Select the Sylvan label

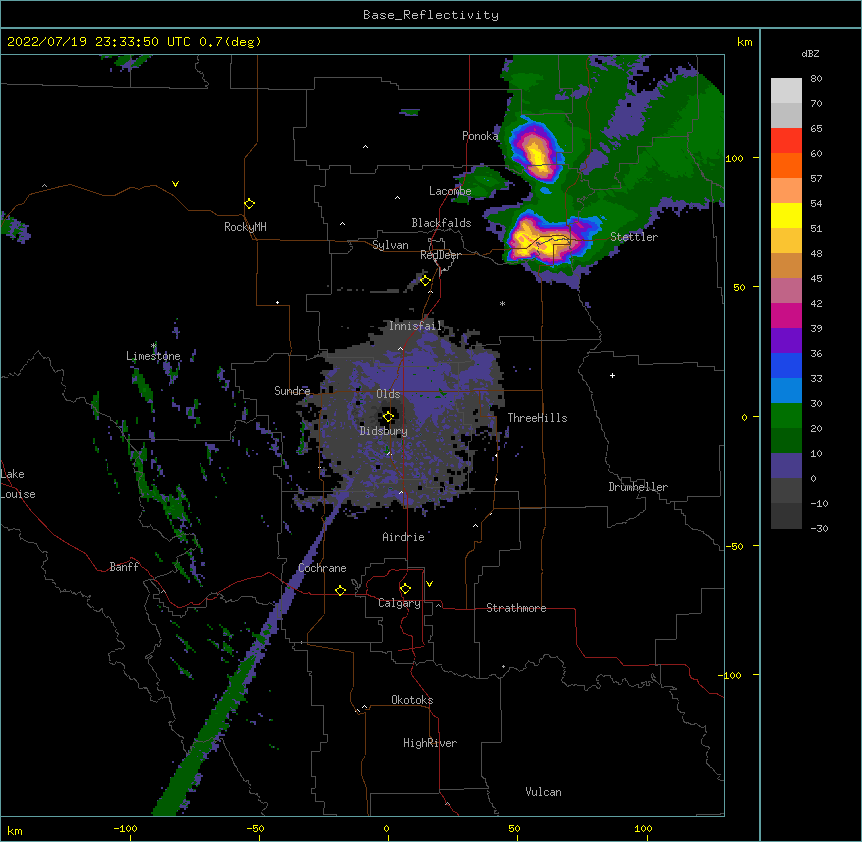(x=390, y=245)
